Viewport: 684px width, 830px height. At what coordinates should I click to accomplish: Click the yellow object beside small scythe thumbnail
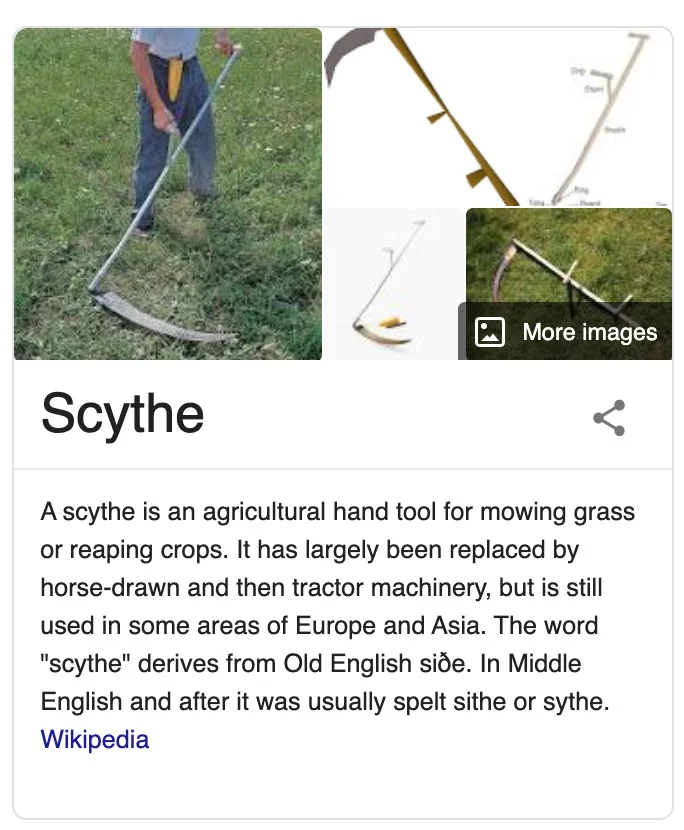(391, 322)
